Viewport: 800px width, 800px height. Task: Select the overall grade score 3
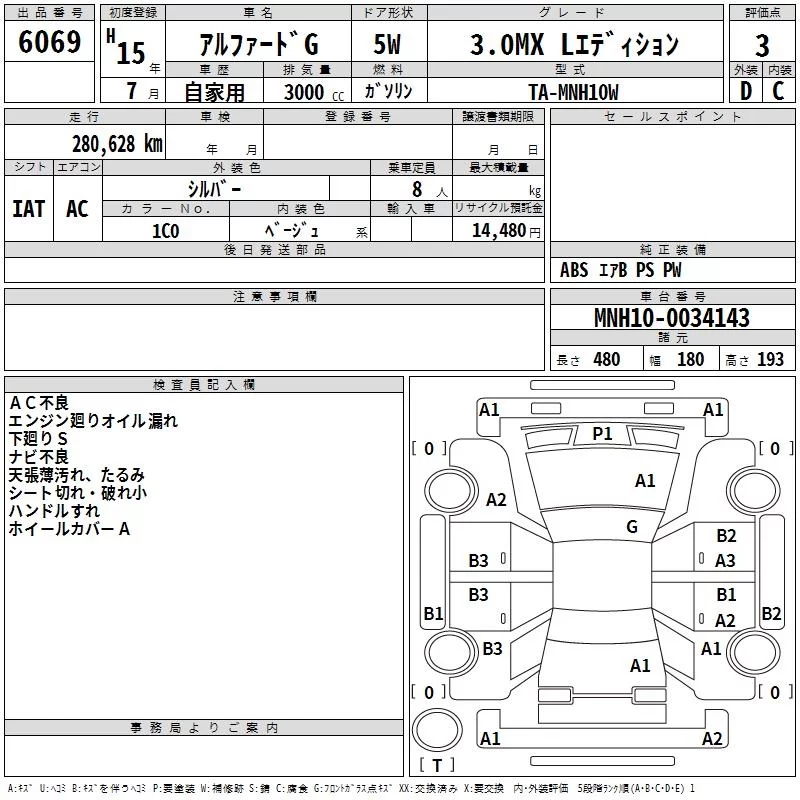[x=762, y=45]
